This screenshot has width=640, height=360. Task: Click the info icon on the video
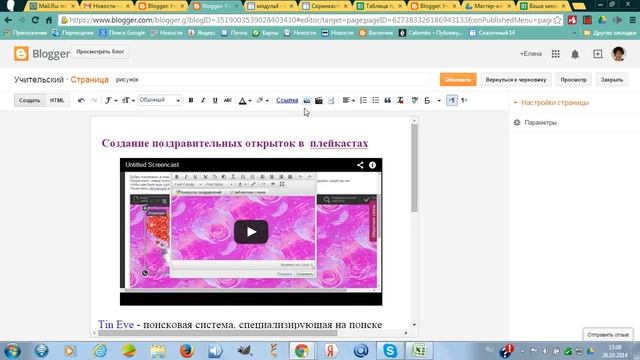click(372, 165)
